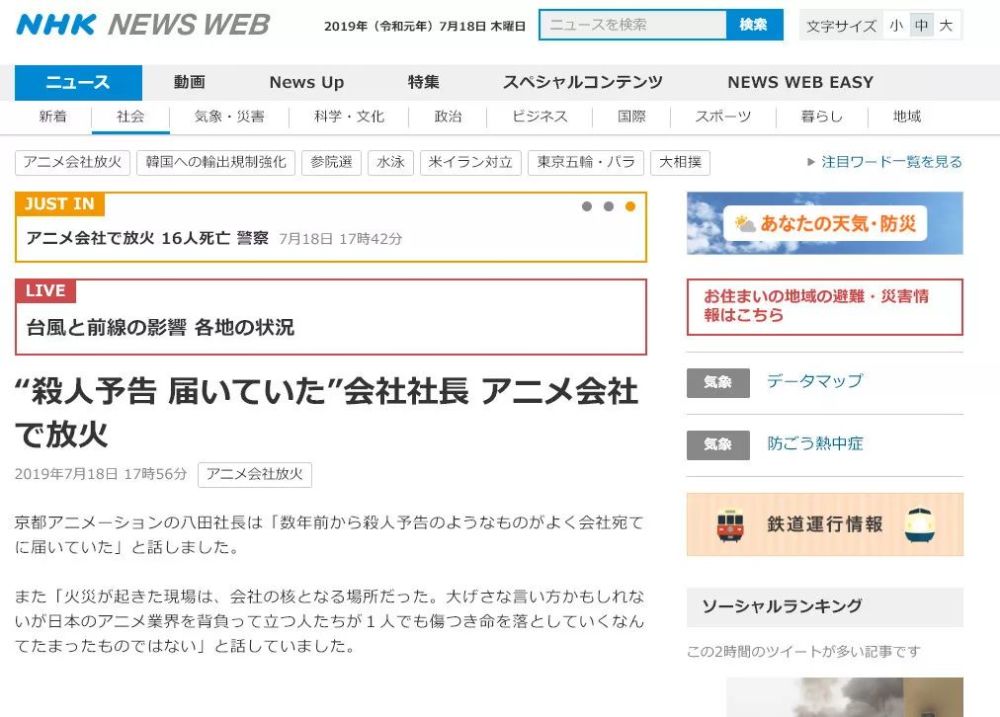Image resolution: width=1000 pixels, height=717 pixels.
Task: Open the smoke photo thumbnail in ranking
Action: pos(844,697)
